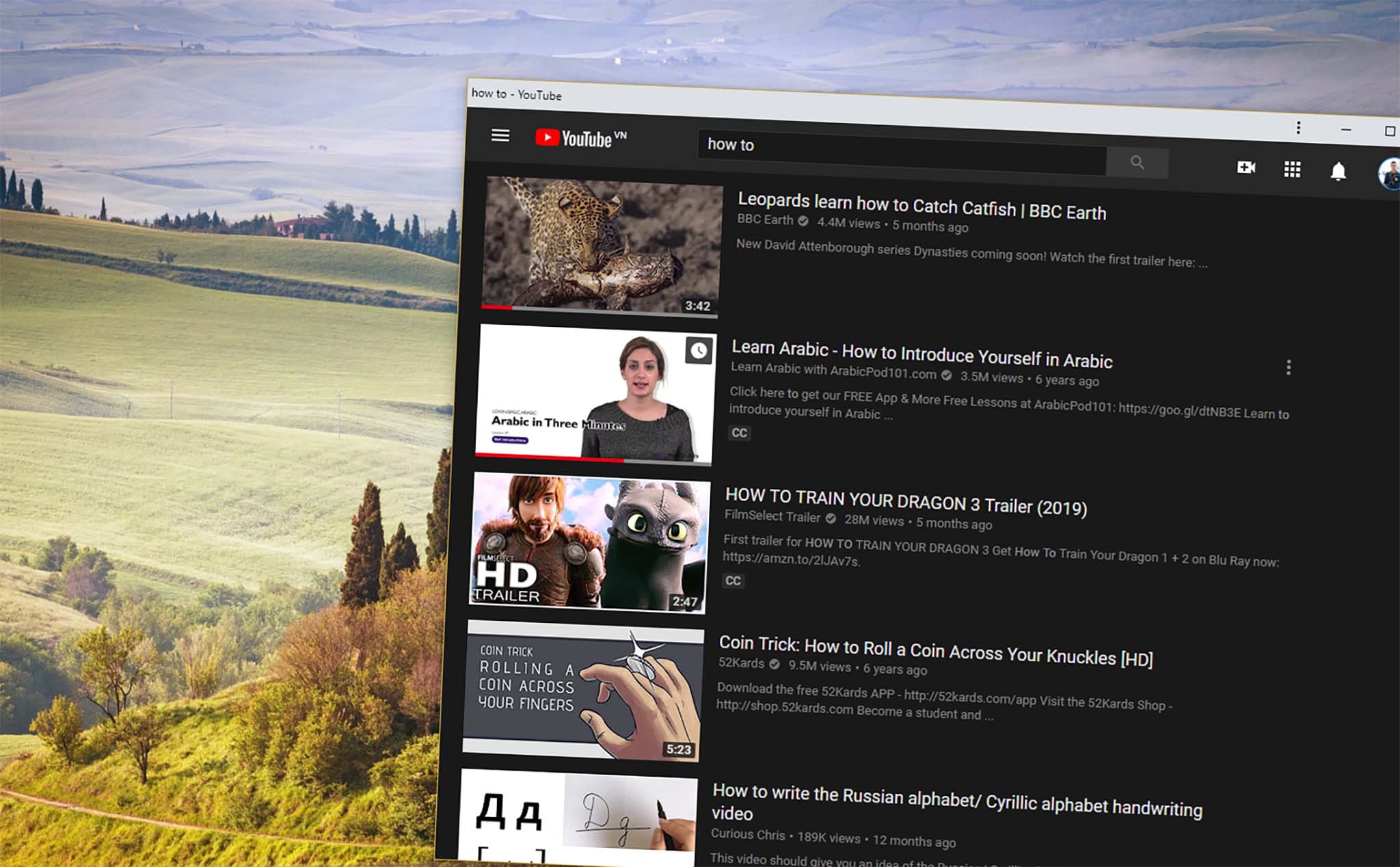Click verified badge next to FilmSelect Trailer
This screenshot has height=867, width=1400.
pos(831,518)
